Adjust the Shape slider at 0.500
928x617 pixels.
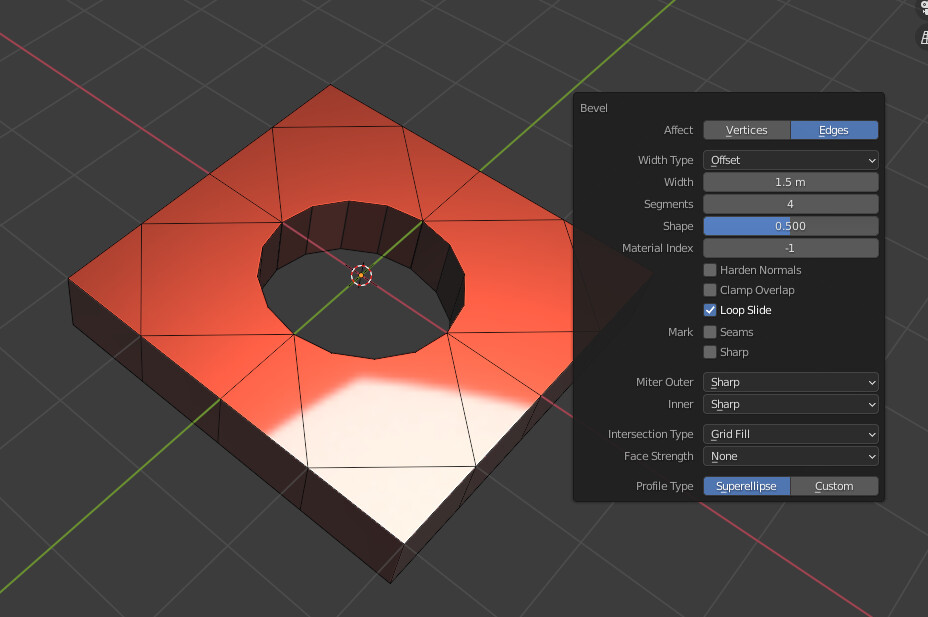pos(790,226)
